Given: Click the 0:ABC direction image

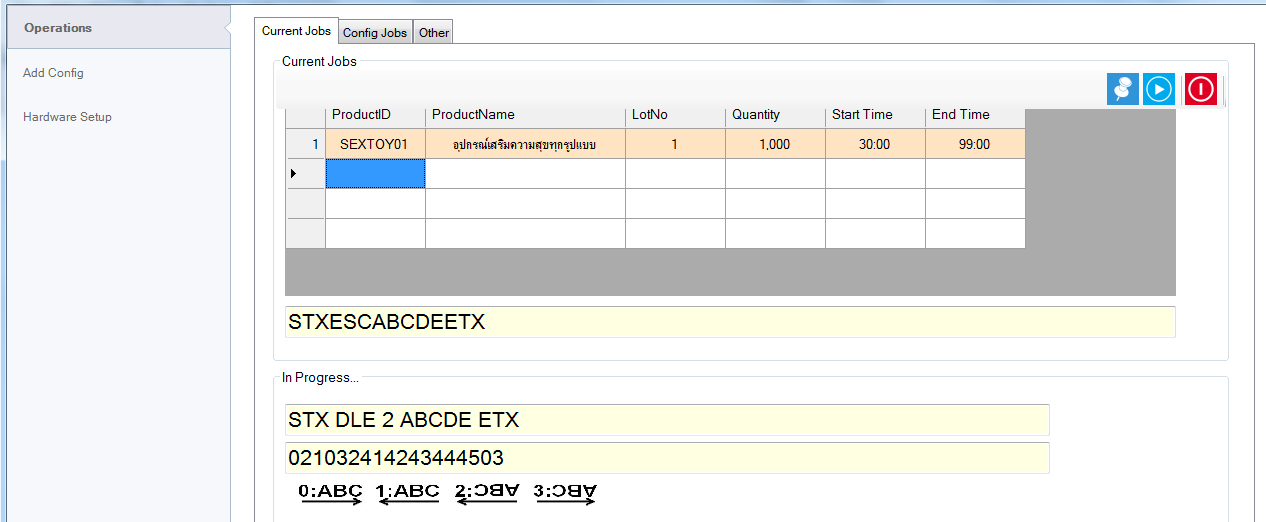Looking at the screenshot, I should (x=331, y=493).
